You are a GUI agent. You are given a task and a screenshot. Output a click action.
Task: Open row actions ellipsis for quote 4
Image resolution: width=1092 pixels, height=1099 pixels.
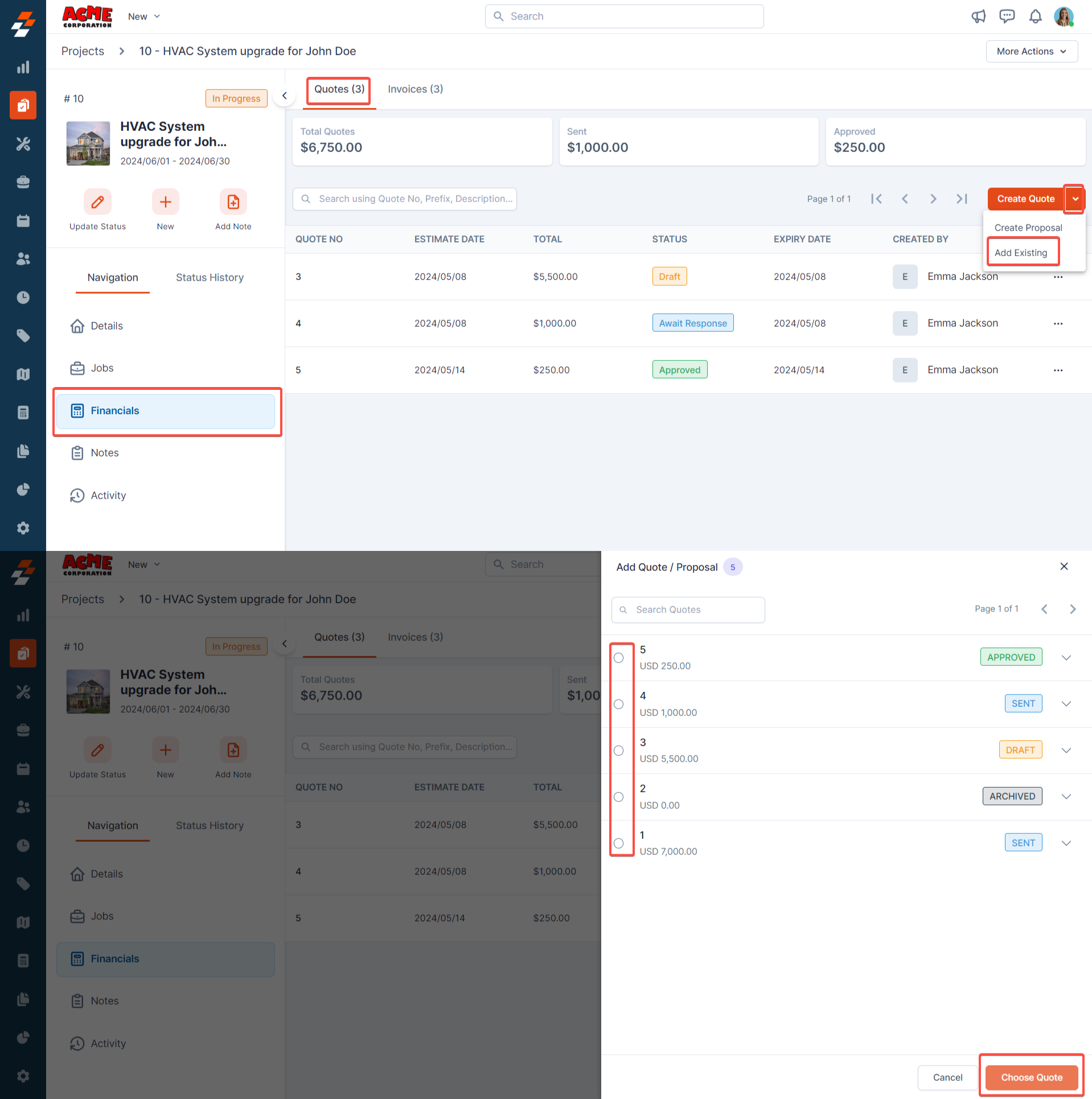[1058, 324]
